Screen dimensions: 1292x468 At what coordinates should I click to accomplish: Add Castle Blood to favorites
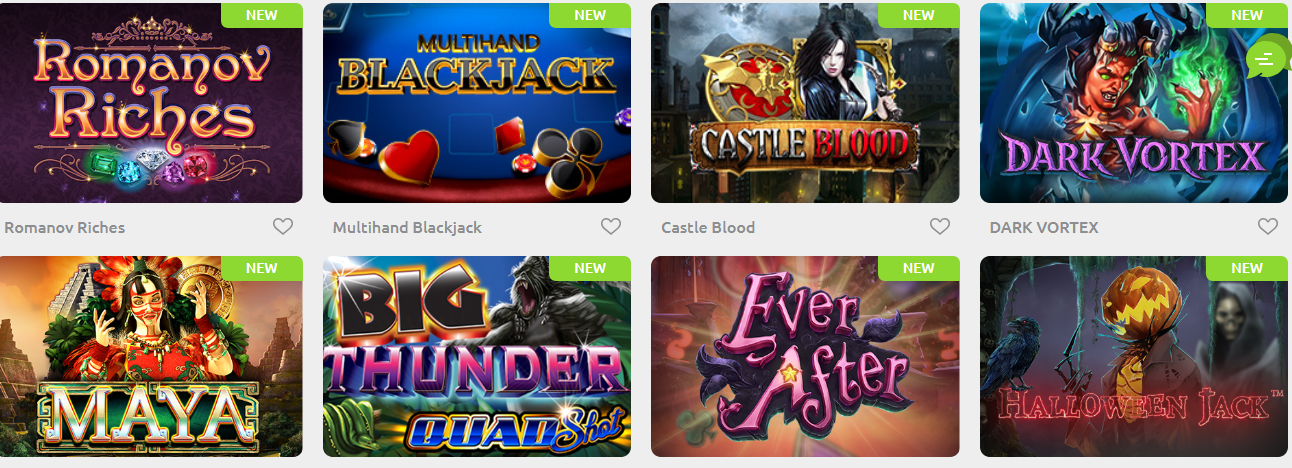point(940,227)
